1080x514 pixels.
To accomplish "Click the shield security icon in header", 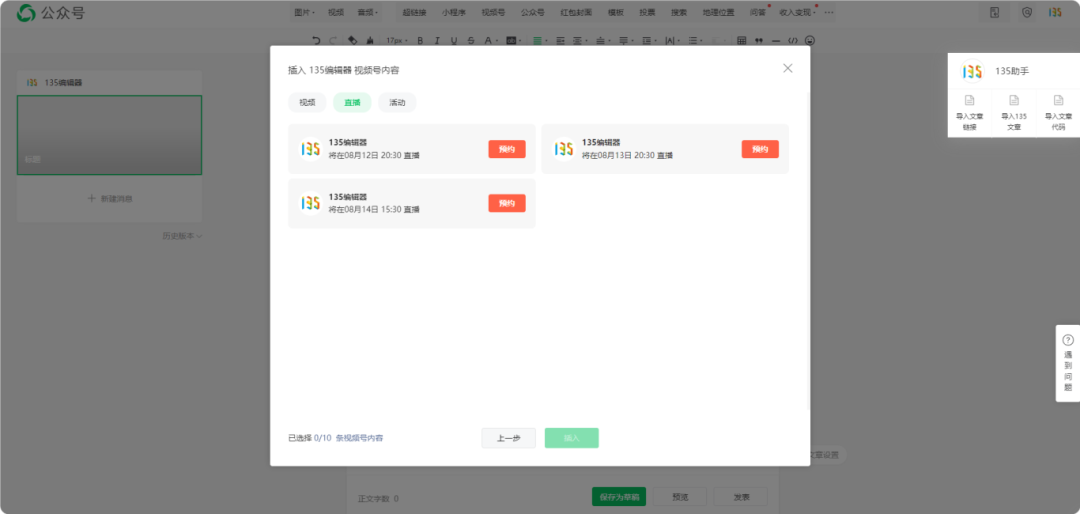I will [x=1026, y=12].
